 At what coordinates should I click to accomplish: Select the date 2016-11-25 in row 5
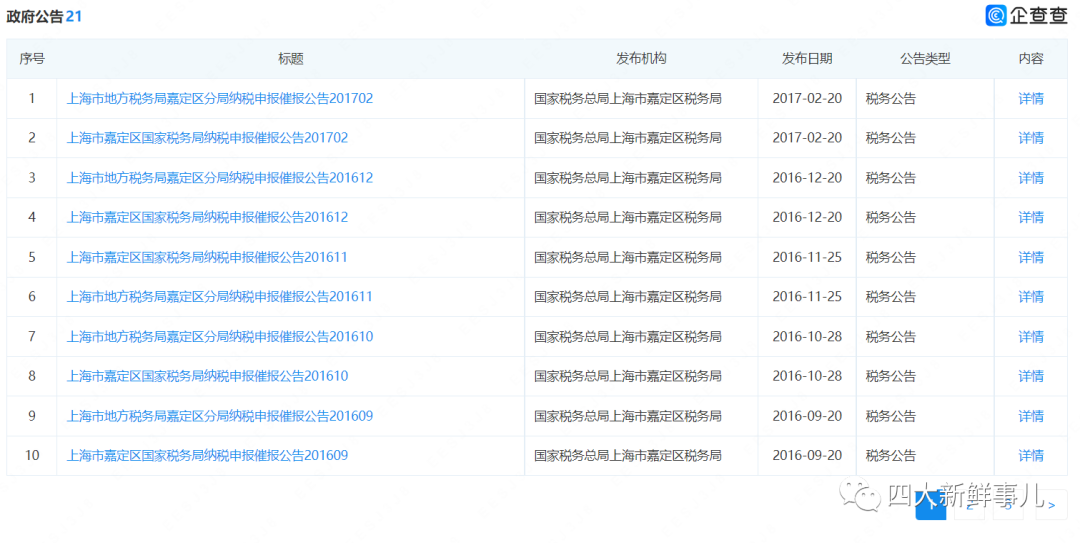(x=807, y=257)
